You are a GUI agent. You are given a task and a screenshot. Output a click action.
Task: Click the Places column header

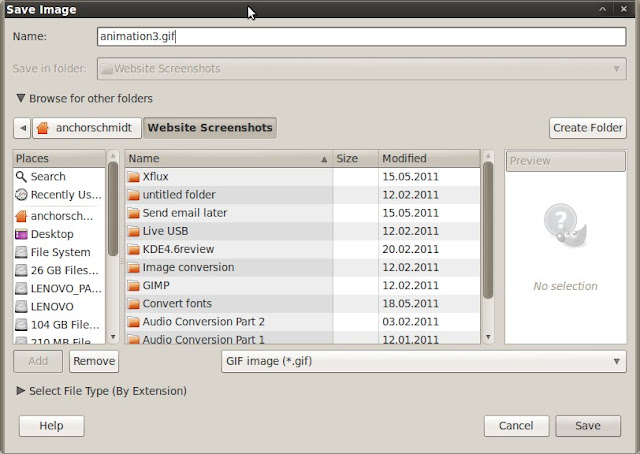pyautogui.click(x=60, y=158)
